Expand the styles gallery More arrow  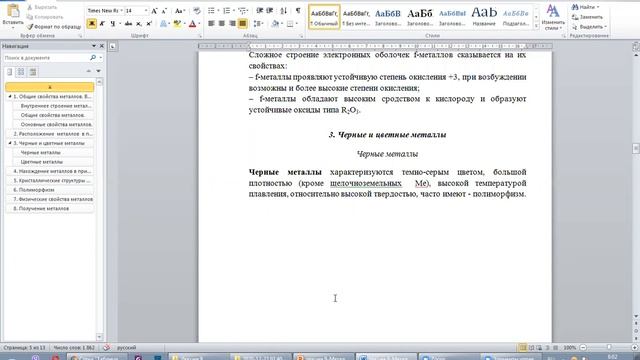tap(536, 26)
